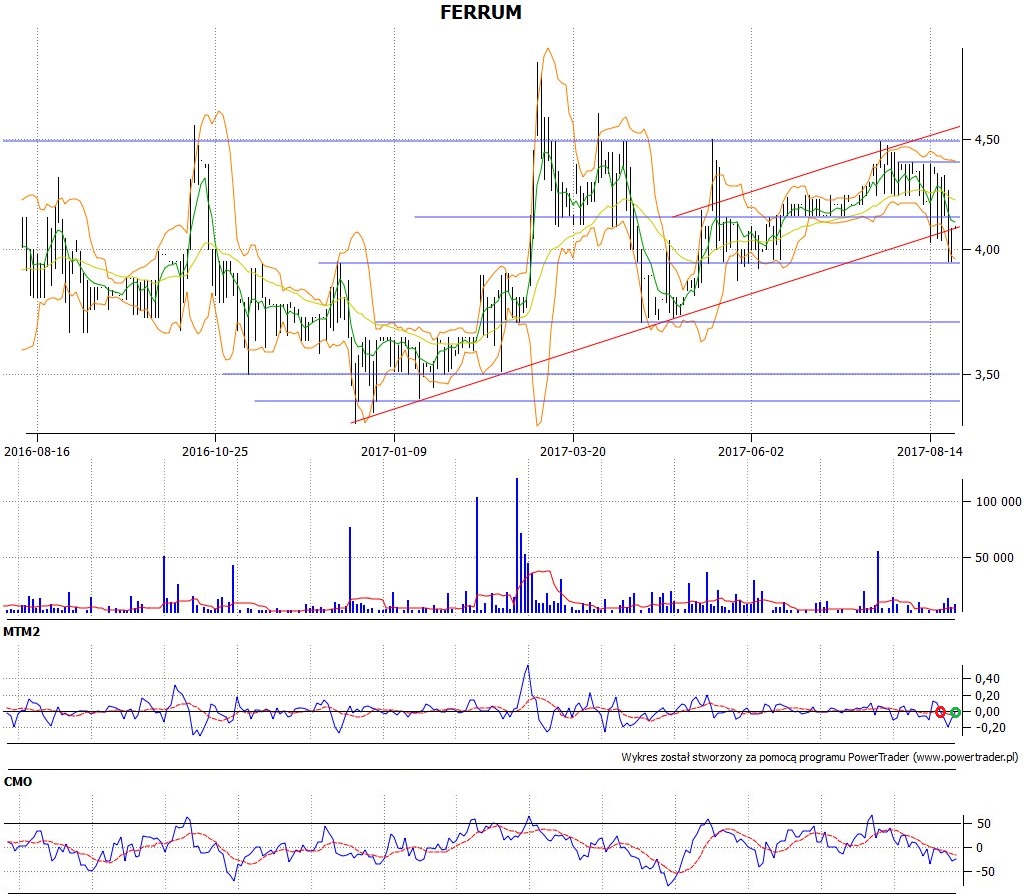The height and width of the screenshot is (896, 1024).
Task: Select the 2017-06-02 date label
Action: tap(751, 451)
